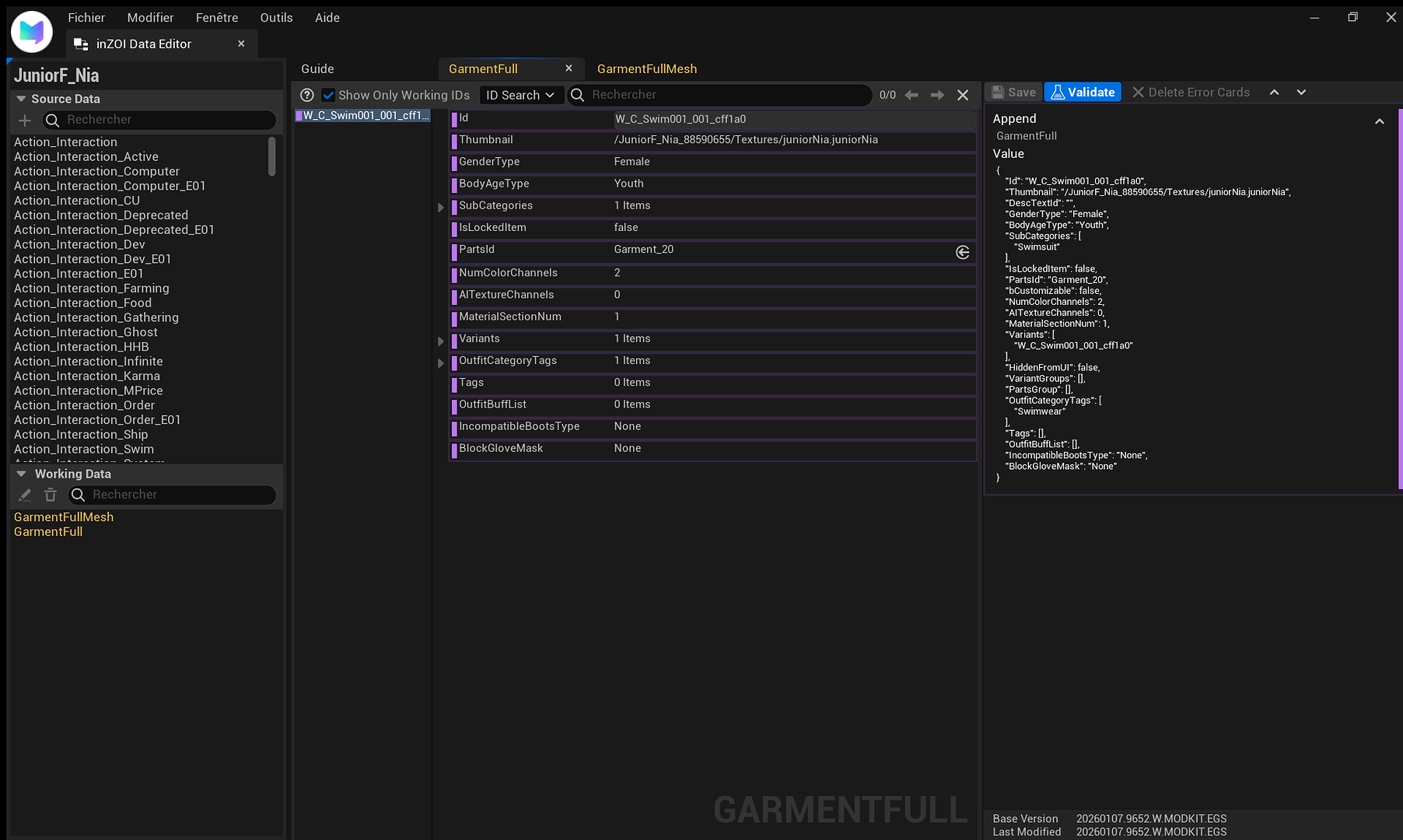Click the previous-result left arrow beside 0/0

point(911,95)
